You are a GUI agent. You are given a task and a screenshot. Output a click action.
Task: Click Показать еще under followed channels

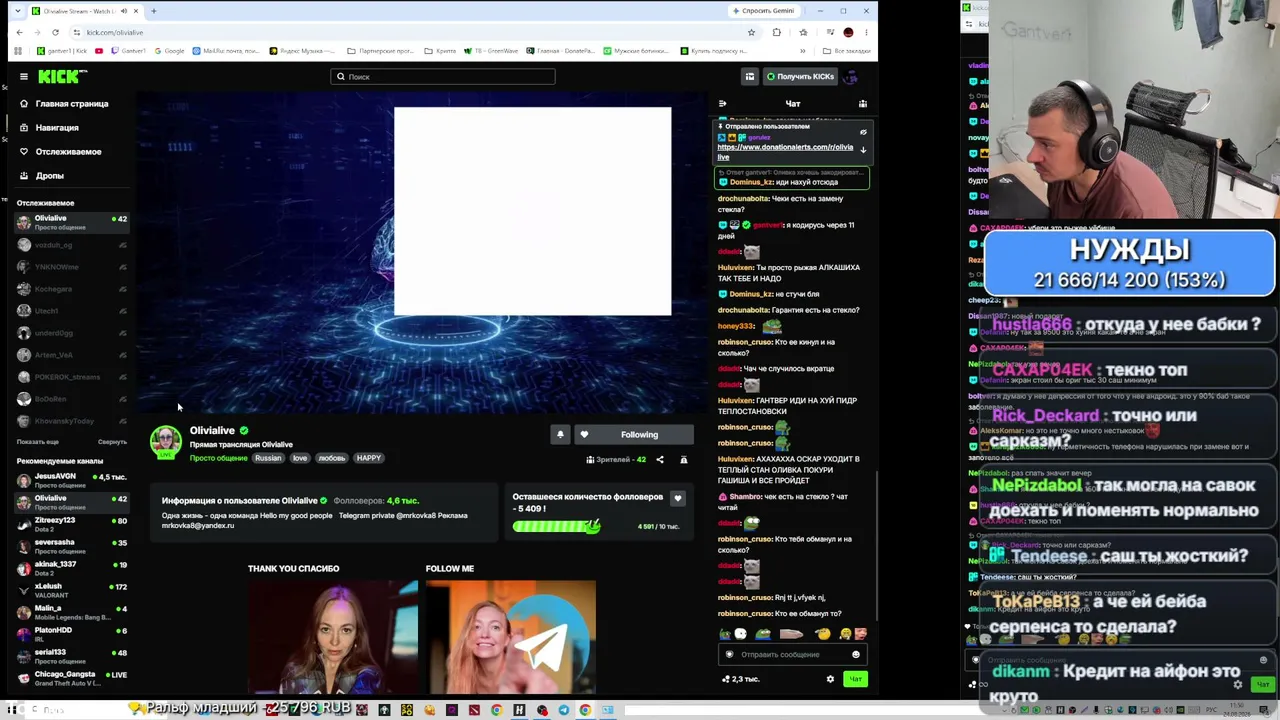(38, 442)
